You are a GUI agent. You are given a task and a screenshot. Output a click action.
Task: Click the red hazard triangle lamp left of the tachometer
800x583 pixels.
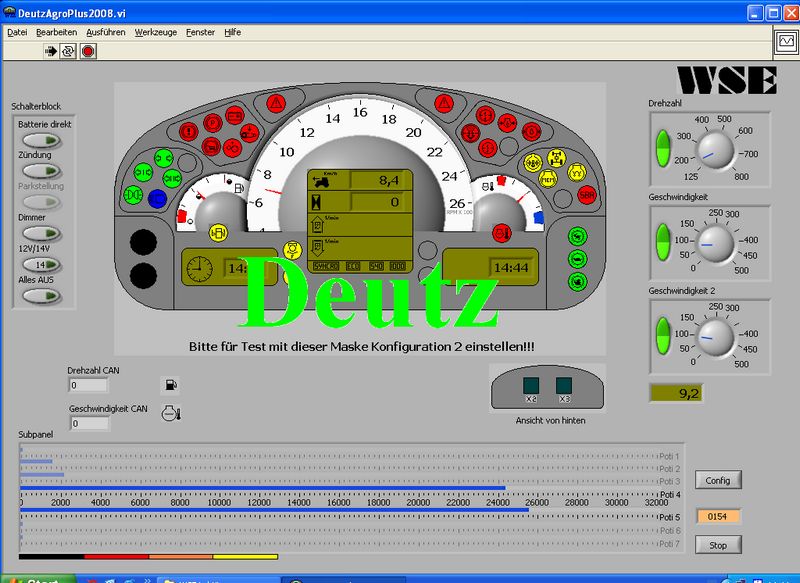(276, 104)
